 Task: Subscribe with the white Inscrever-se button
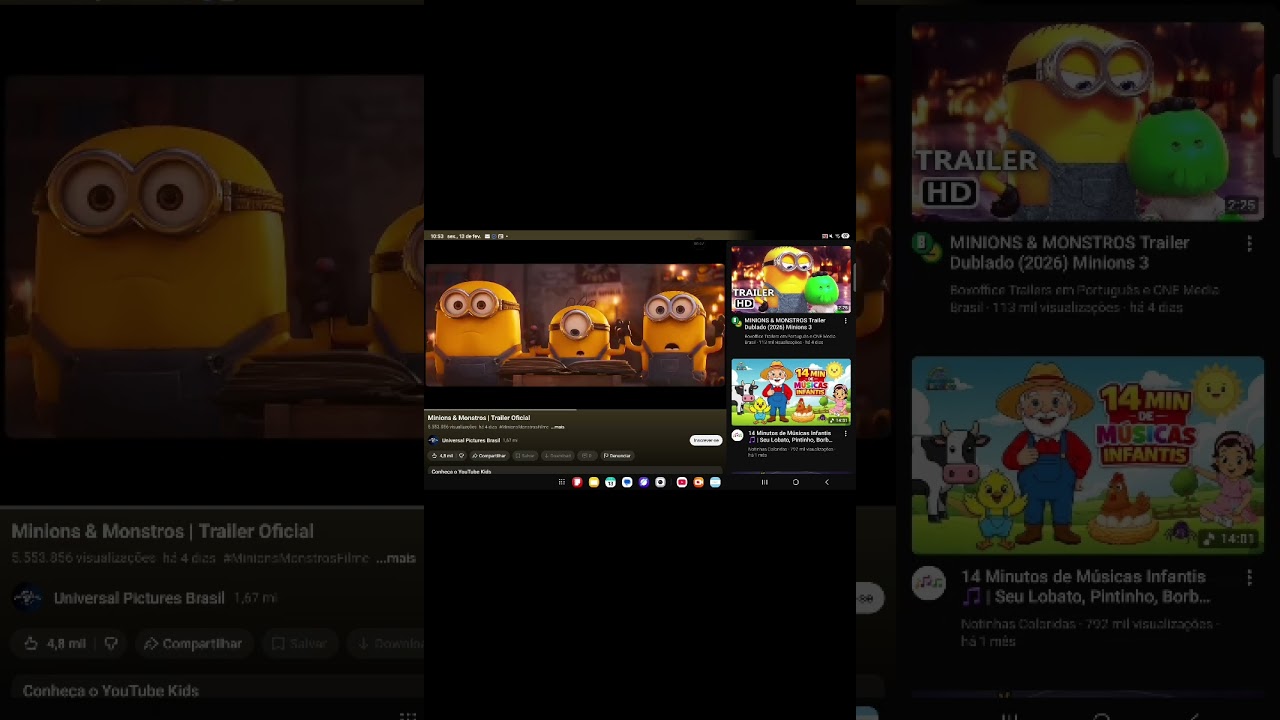(x=705, y=440)
